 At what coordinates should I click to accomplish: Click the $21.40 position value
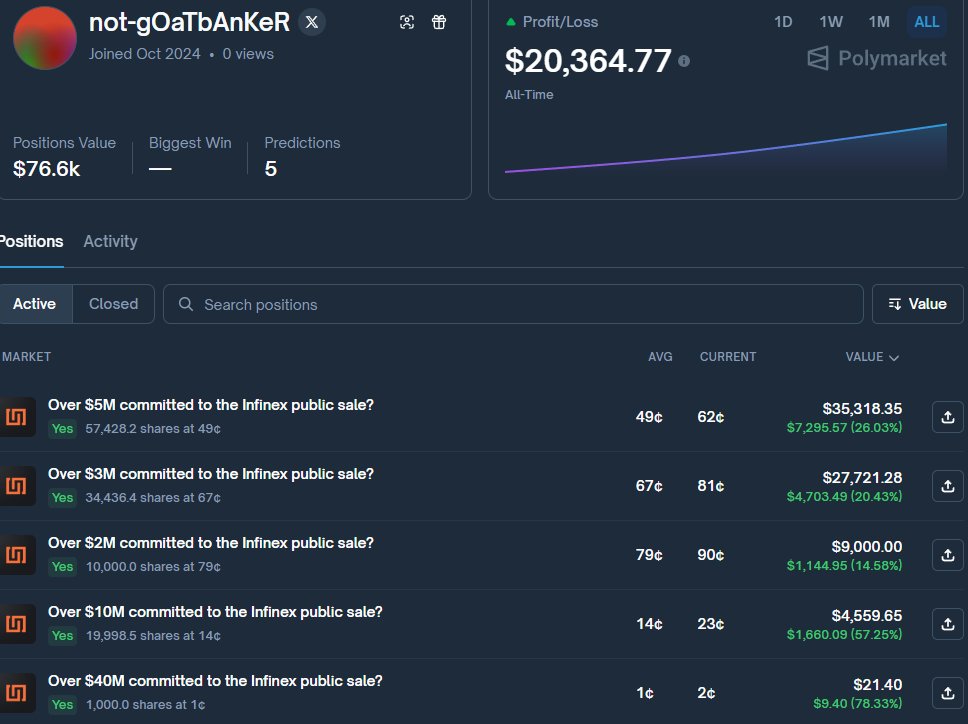(877, 684)
